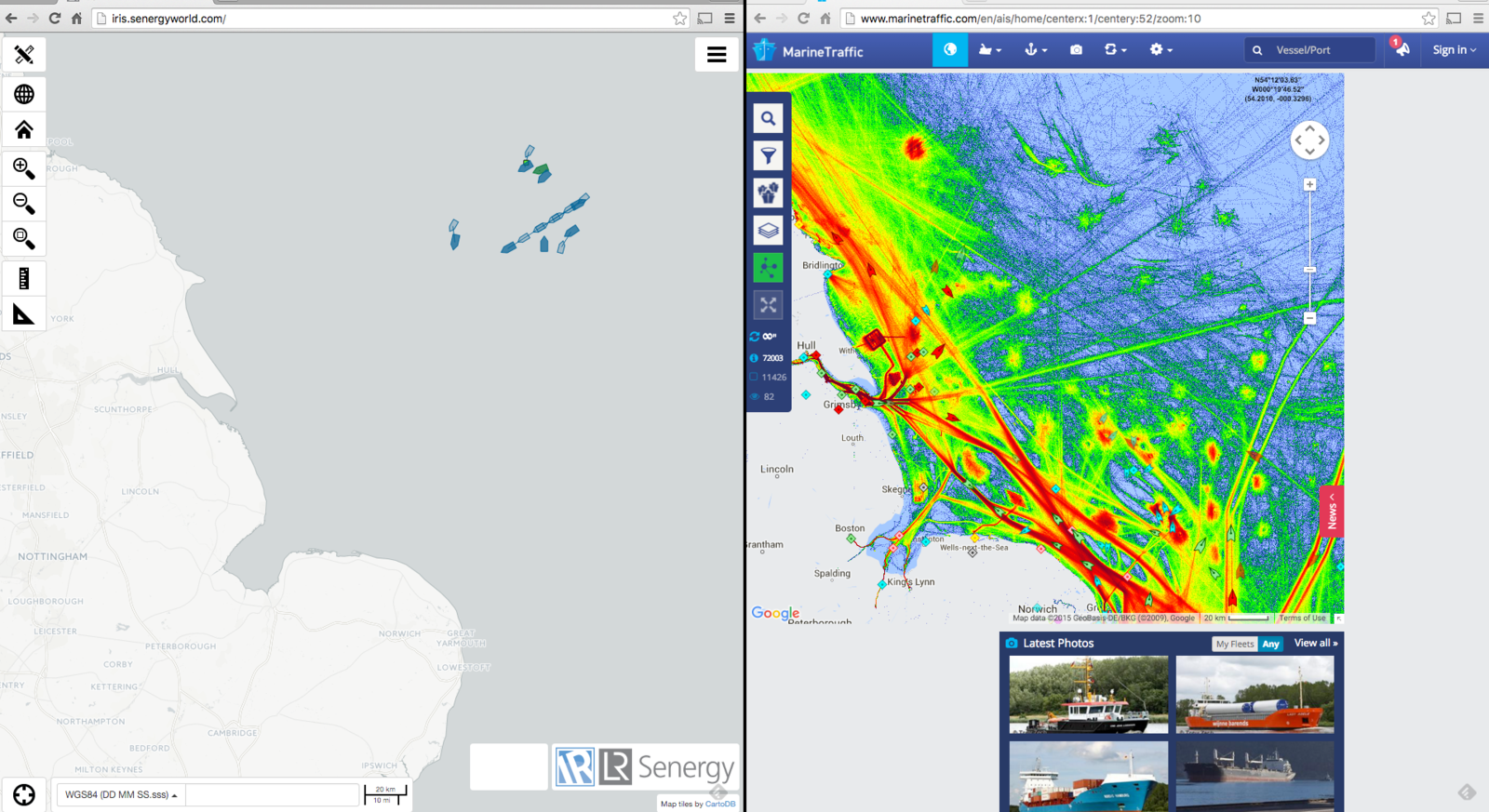Toggle fullscreen map view
The width and height of the screenshot is (1489, 812).
pyautogui.click(x=768, y=304)
